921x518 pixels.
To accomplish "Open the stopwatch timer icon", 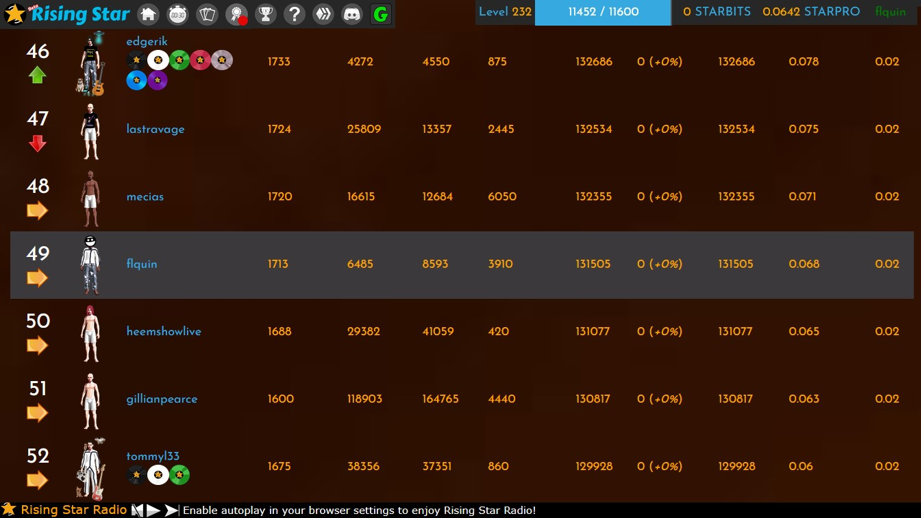I will pos(177,14).
